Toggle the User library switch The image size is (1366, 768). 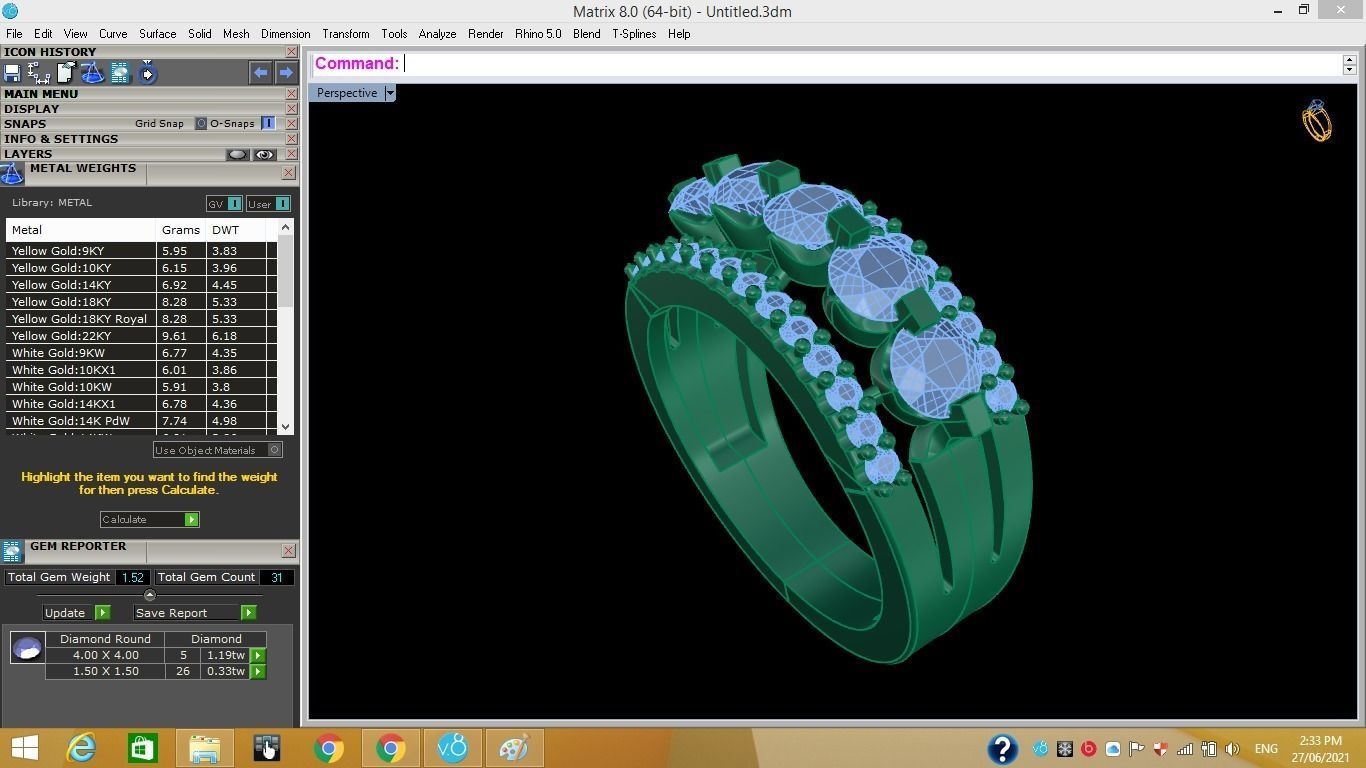tap(282, 204)
